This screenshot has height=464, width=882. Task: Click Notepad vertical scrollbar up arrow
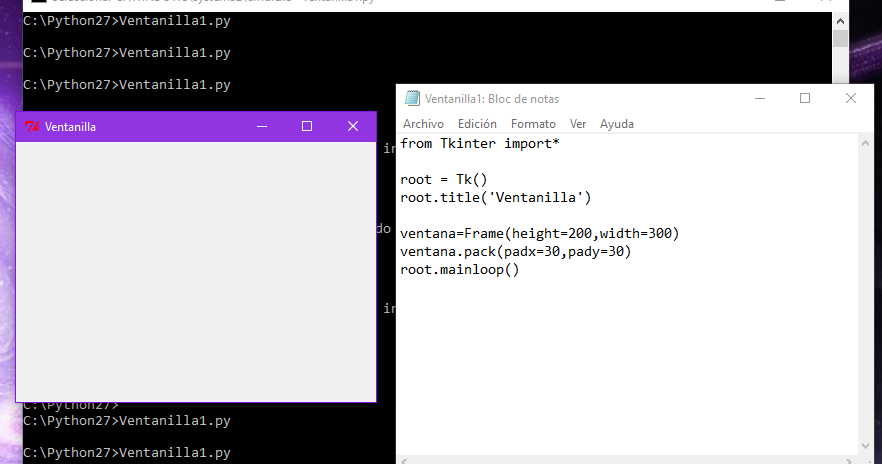click(x=865, y=144)
